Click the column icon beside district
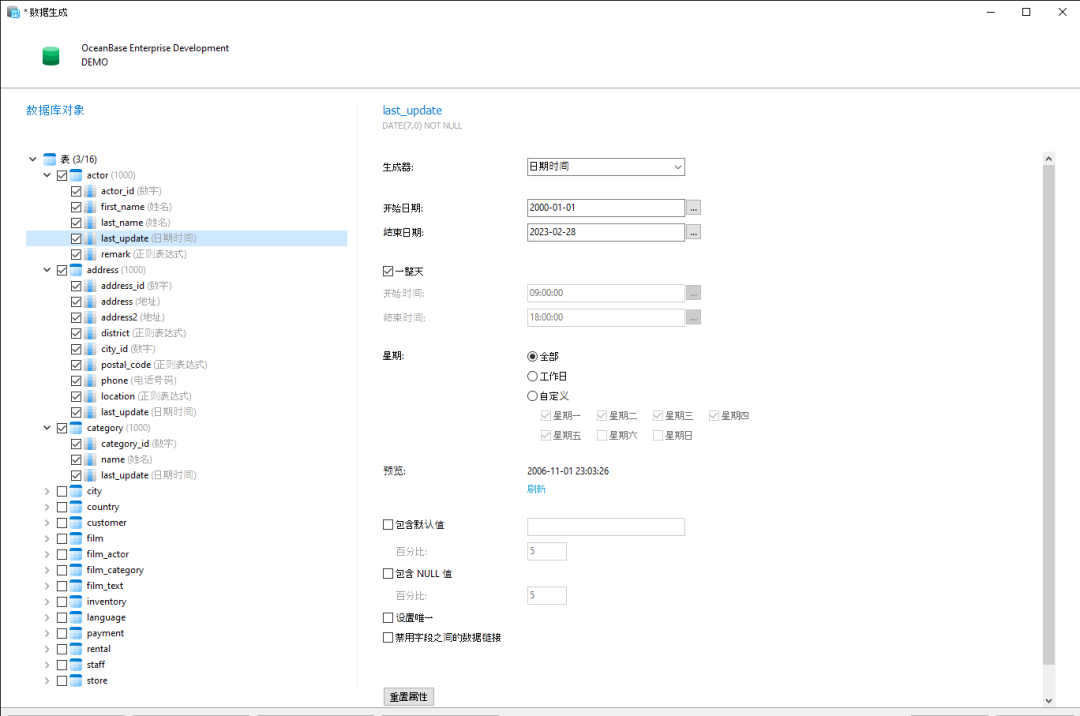This screenshot has width=1080, height=716. click(90, 333)
